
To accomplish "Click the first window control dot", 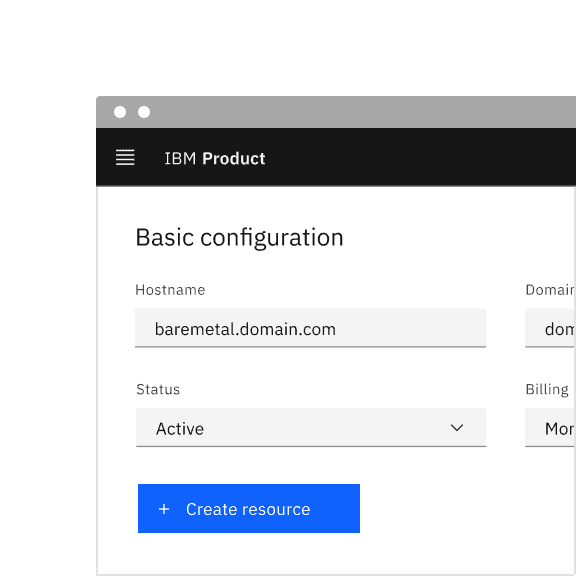I will coord(120,112).
